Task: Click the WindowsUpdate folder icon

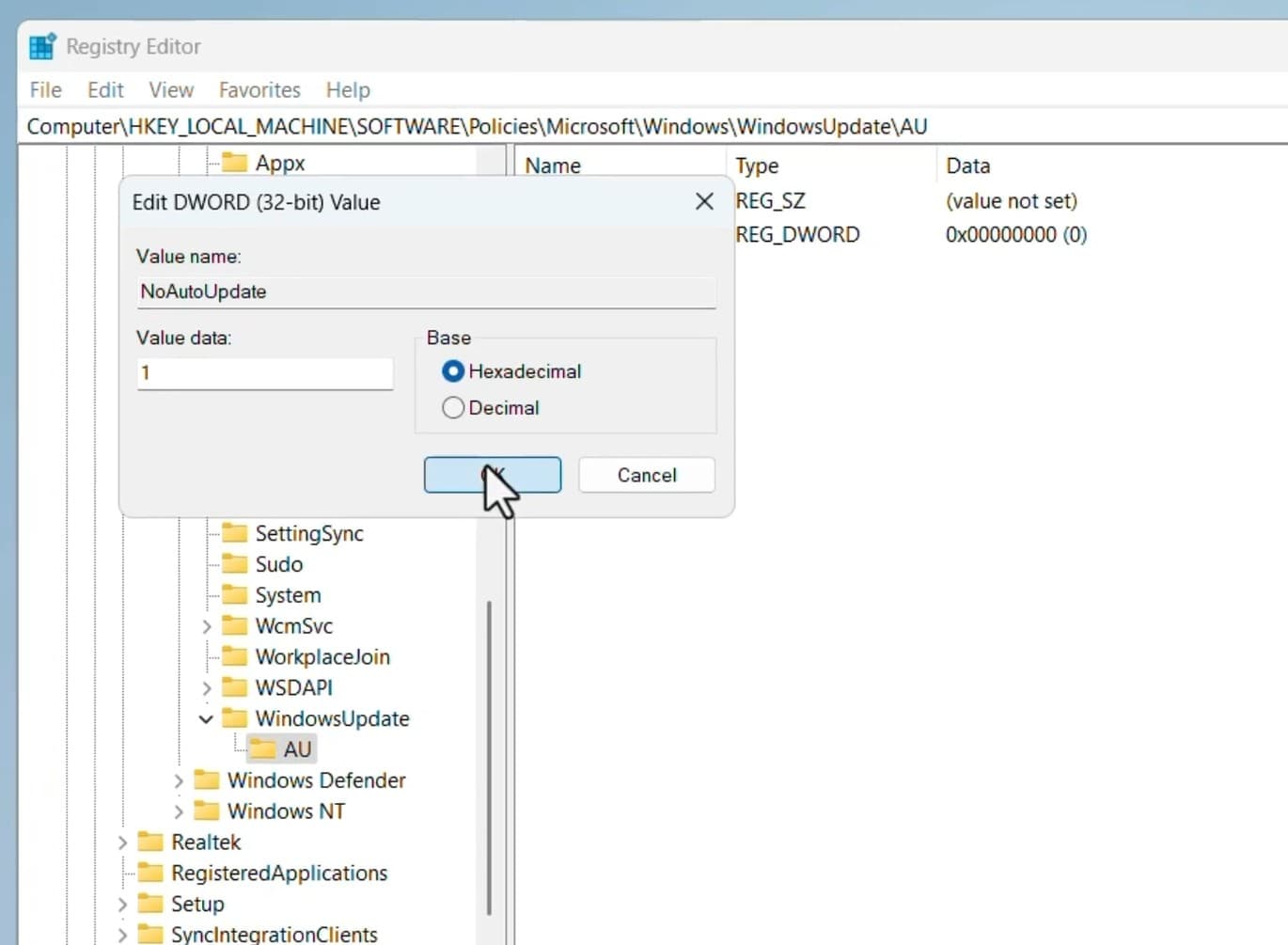Action: [234, 719]
